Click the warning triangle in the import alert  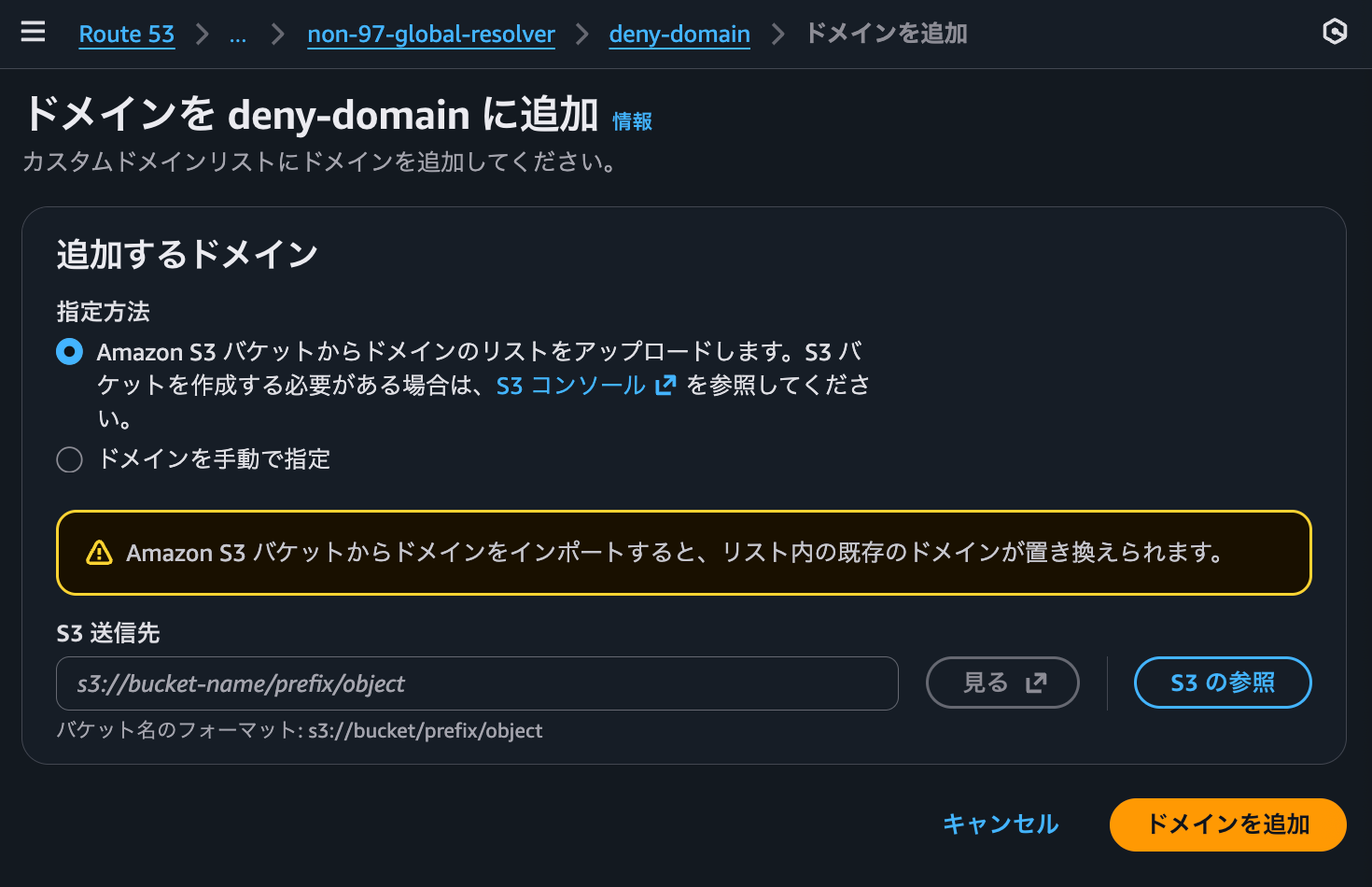pyautogui.click(x=97, y=553)
